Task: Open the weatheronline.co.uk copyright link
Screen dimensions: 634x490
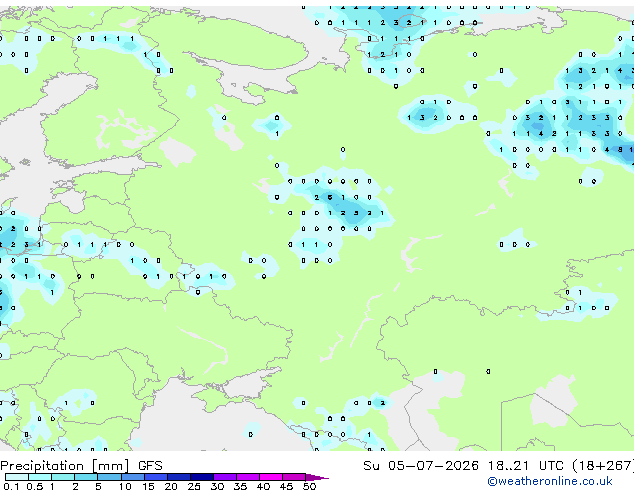Action: pos(550,481)
